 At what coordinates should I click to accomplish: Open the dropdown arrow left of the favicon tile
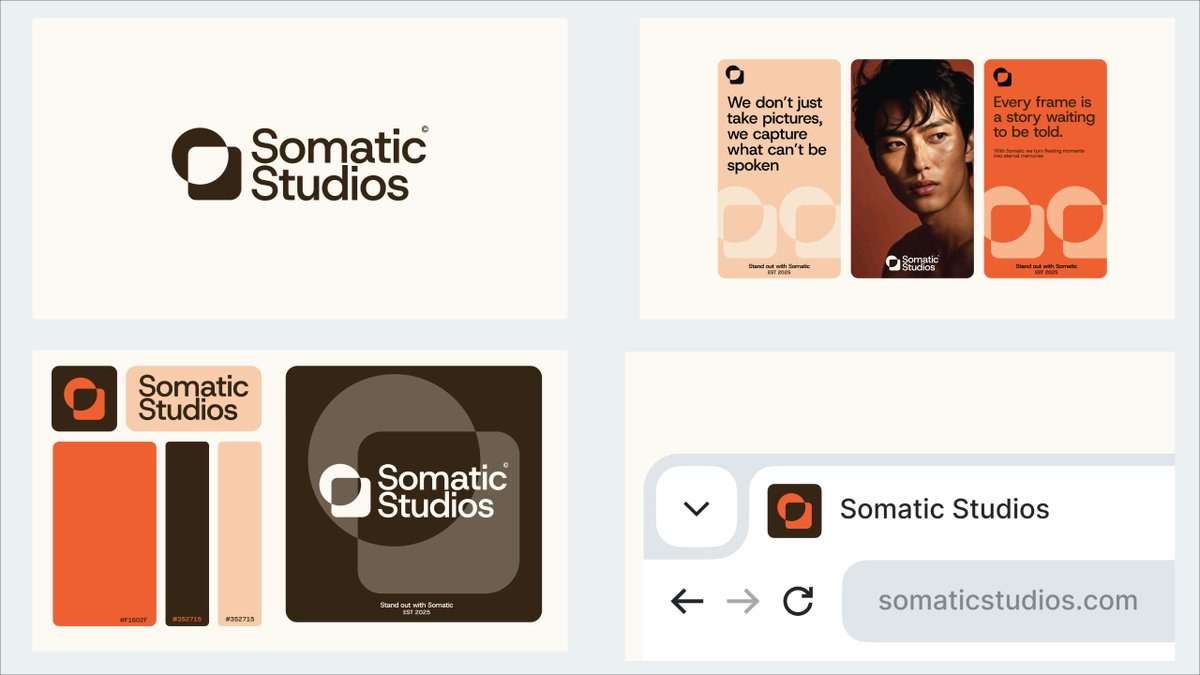tap(696, 508)
